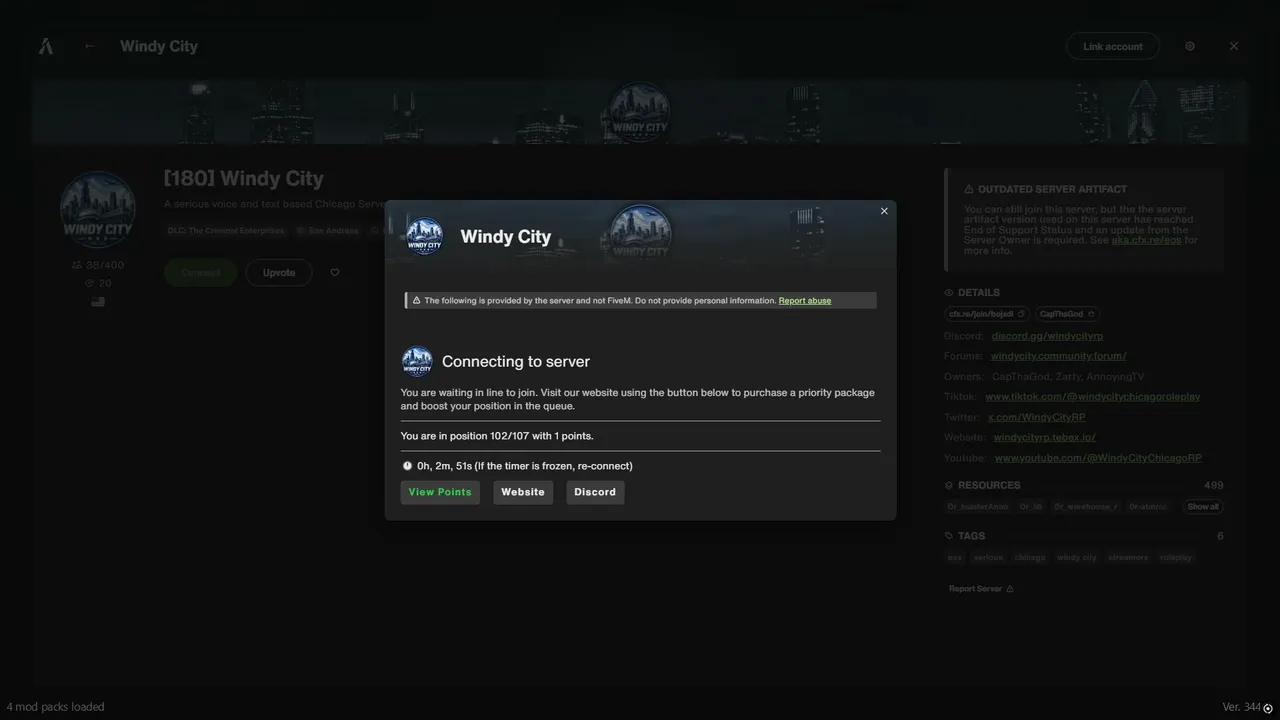Open the x.com/WindyCityRP link
This screenshot has width=1280, height=720.
[x=1036, y=417]
